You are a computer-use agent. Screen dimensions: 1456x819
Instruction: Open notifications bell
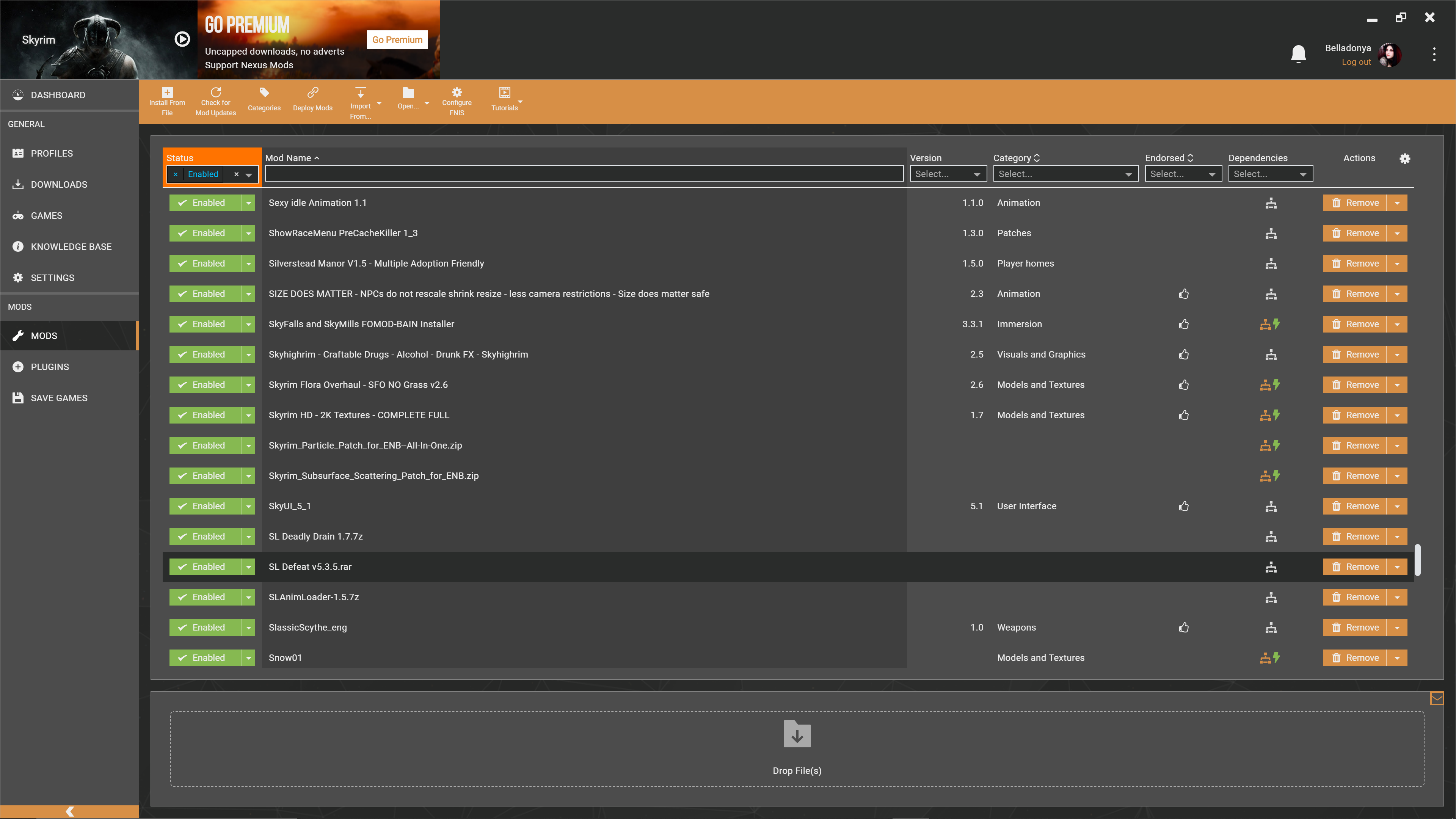1298,54
